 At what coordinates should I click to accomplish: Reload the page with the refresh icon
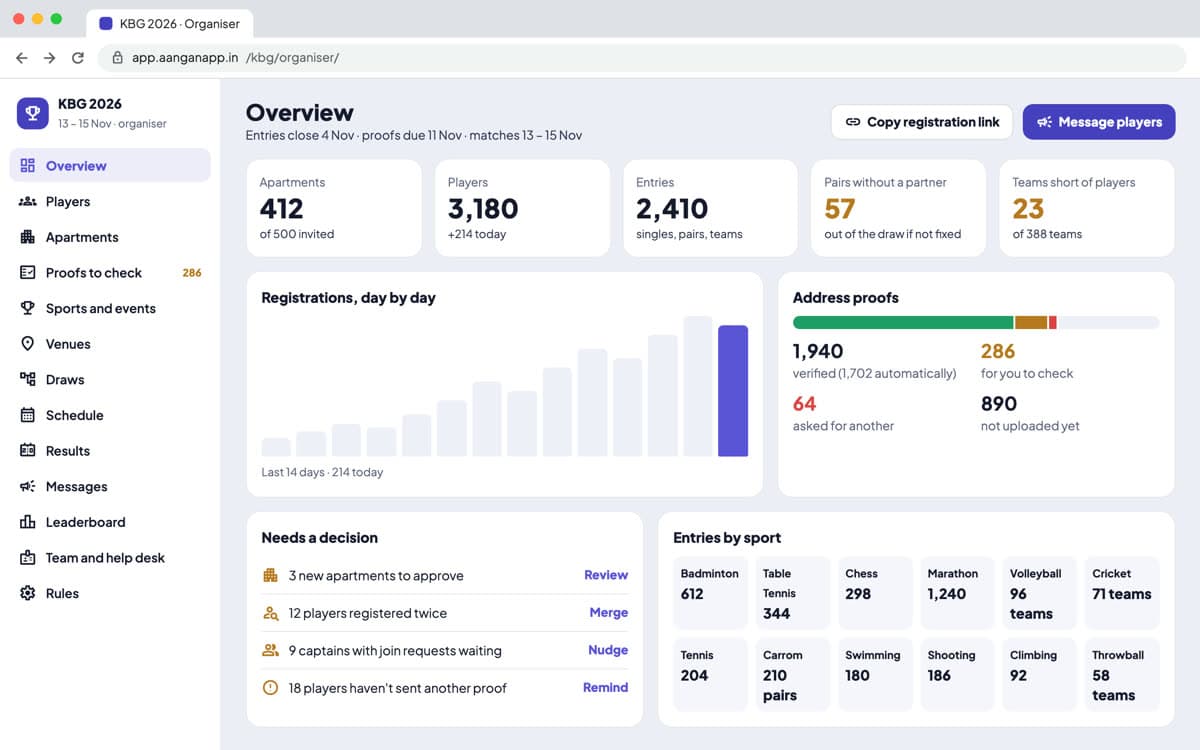tap(78, 58)
